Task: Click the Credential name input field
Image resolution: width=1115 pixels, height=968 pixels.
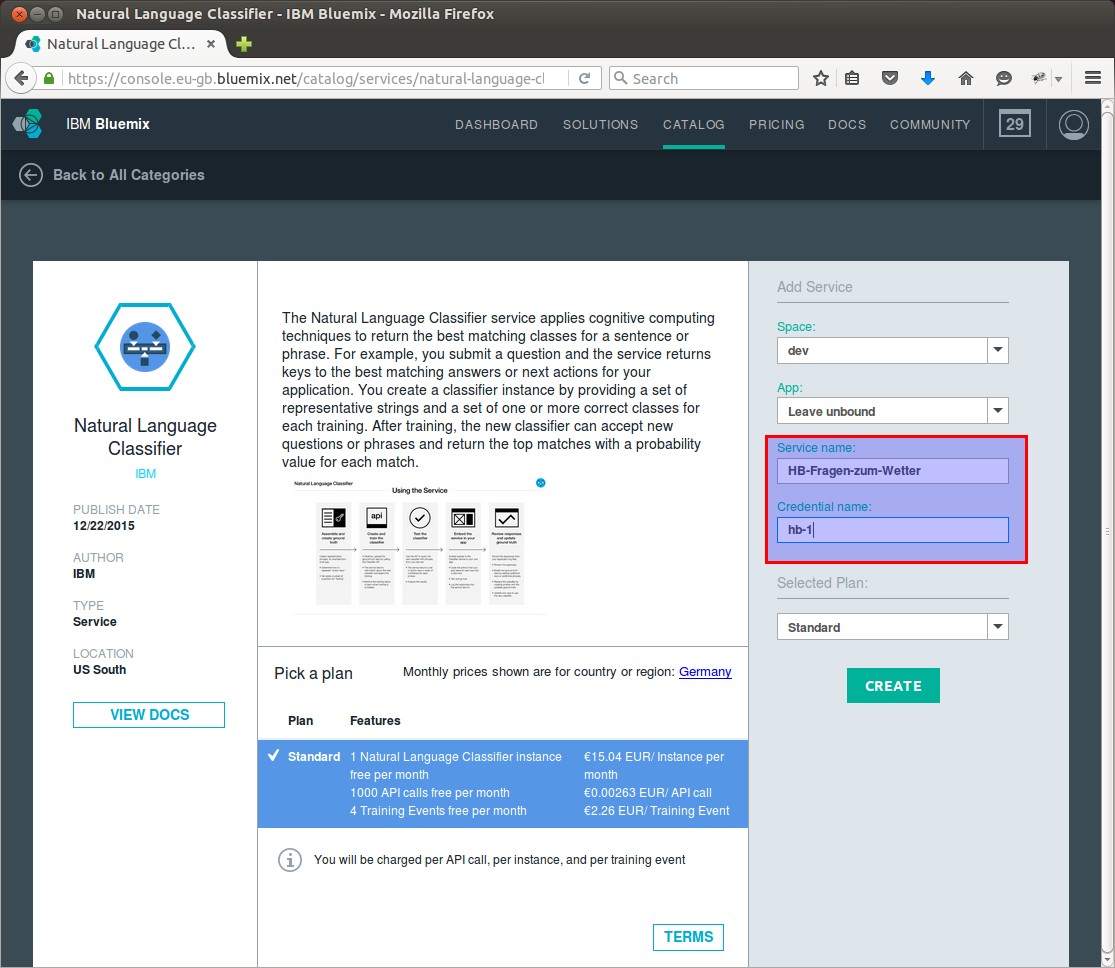Action: click(x=892, y=530)
